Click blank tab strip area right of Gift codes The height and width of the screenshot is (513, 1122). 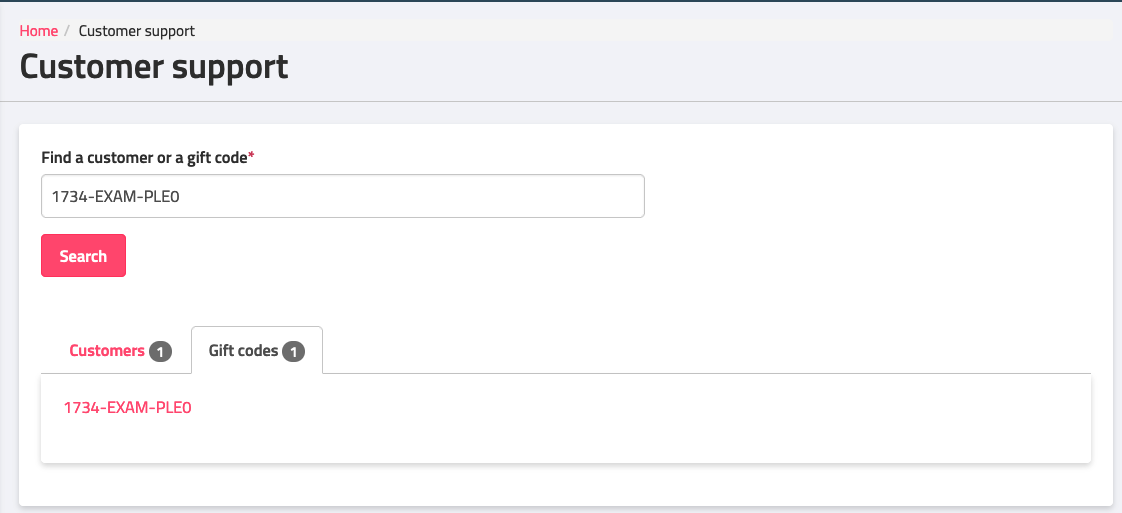pyautogui.click(x=700, y=351)
